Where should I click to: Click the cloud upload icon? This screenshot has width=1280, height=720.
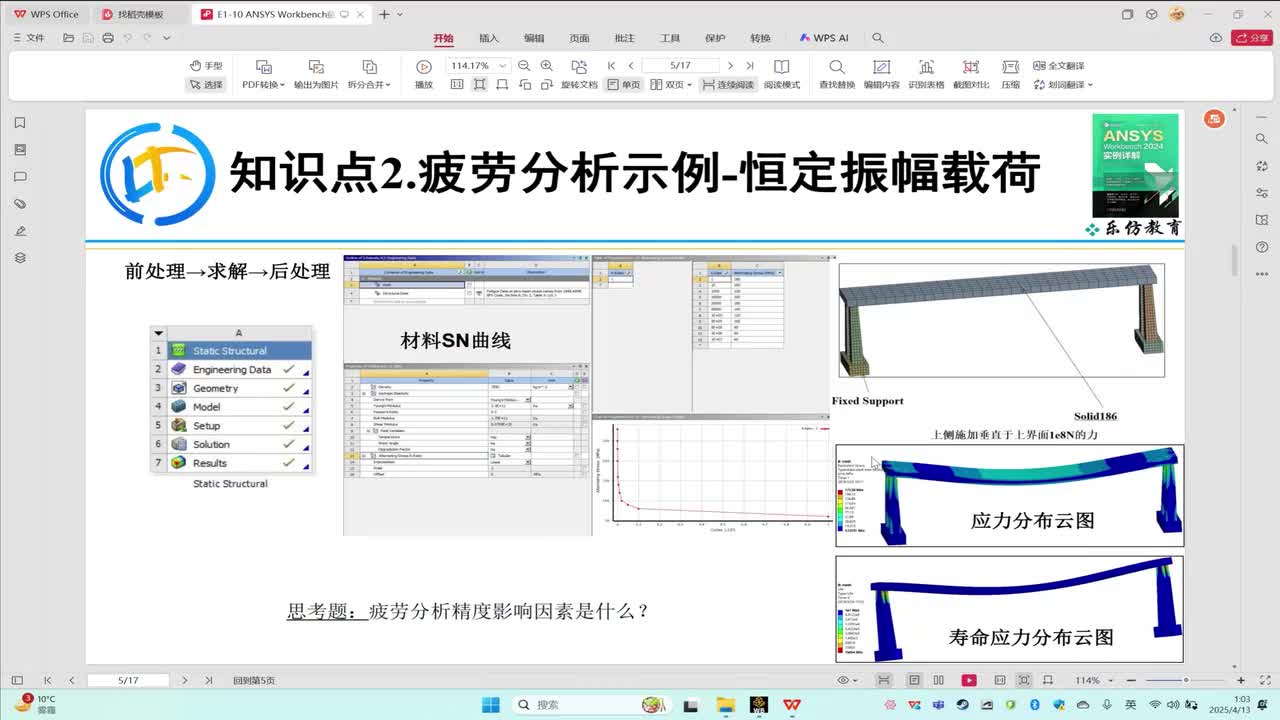[x=1216, y=38]
